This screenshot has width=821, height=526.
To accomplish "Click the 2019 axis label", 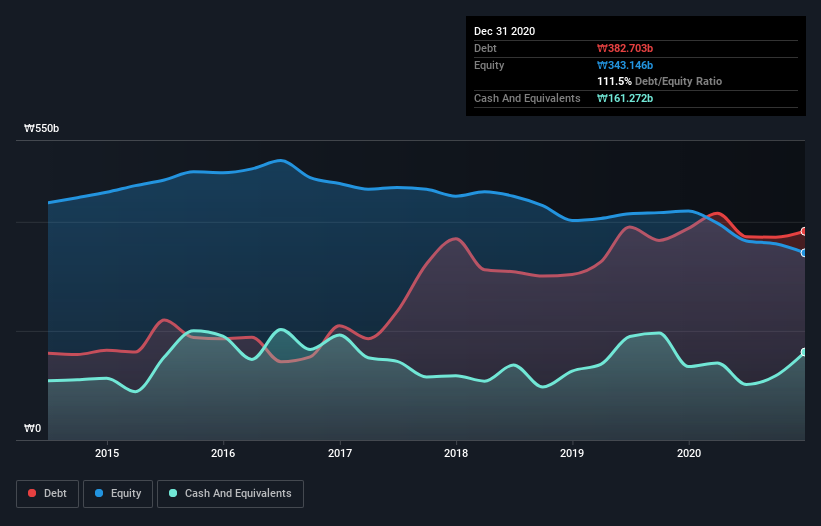I will (572, 453).
